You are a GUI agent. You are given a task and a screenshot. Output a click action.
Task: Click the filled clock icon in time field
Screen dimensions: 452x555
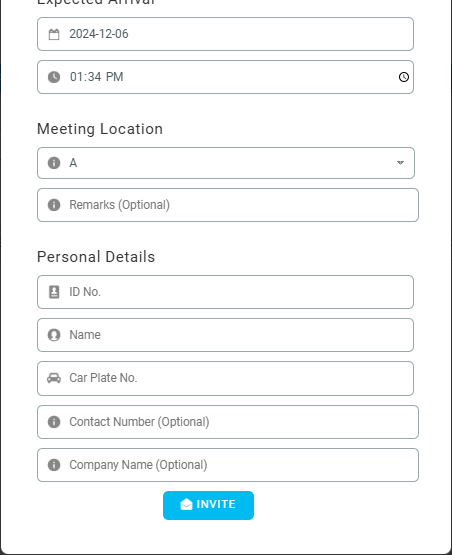(x=54, y=77)
